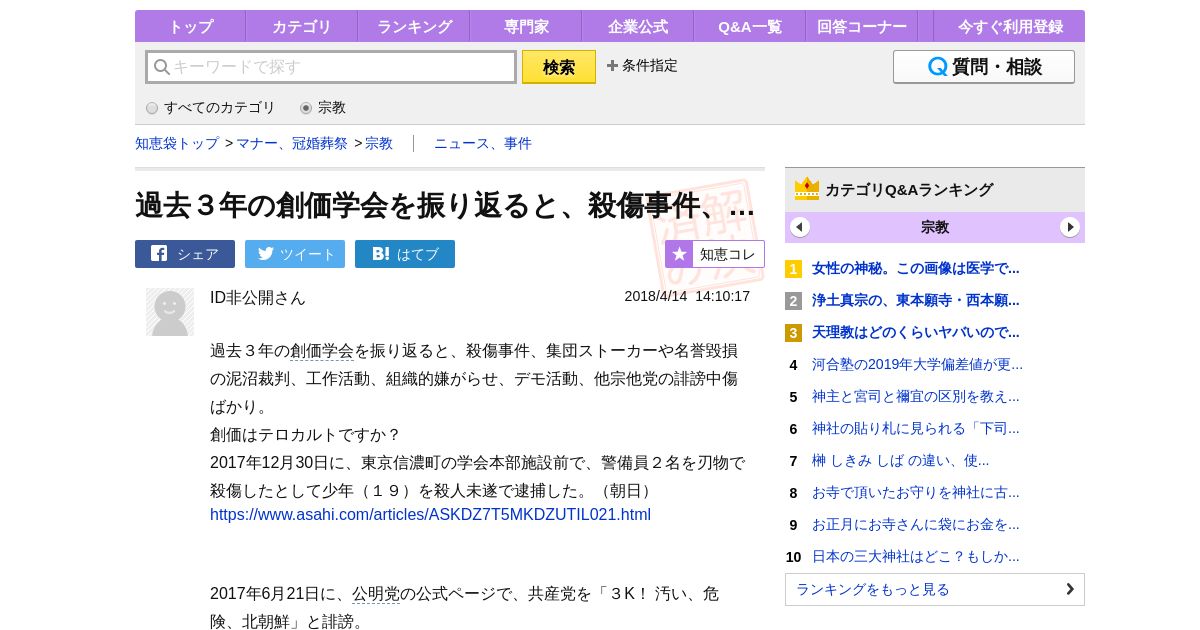Click the magnifier icon in search box

pyautogui.click(x=162, y=67)
